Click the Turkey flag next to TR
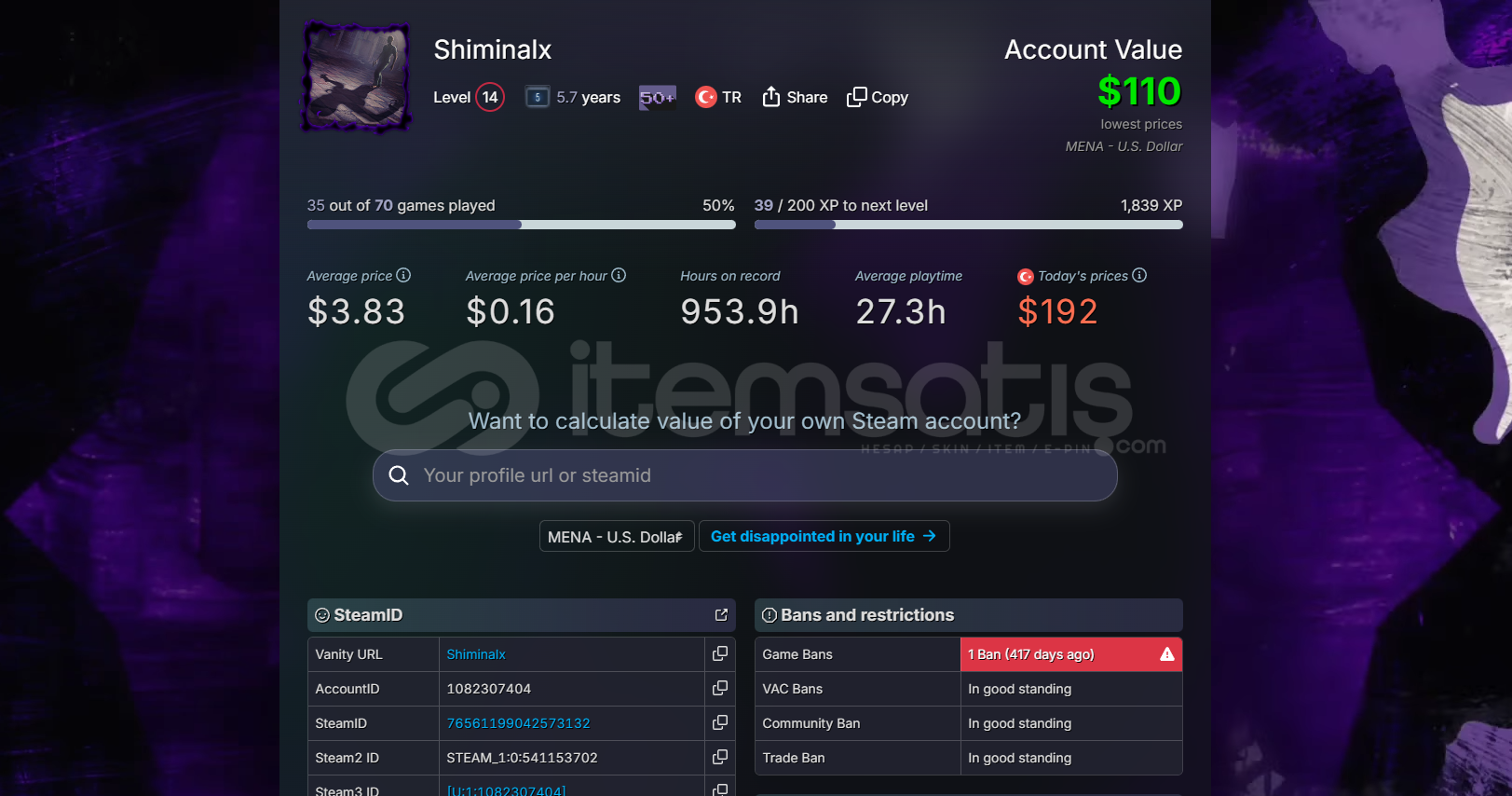 pyautogui.click(x=706, y=97)
